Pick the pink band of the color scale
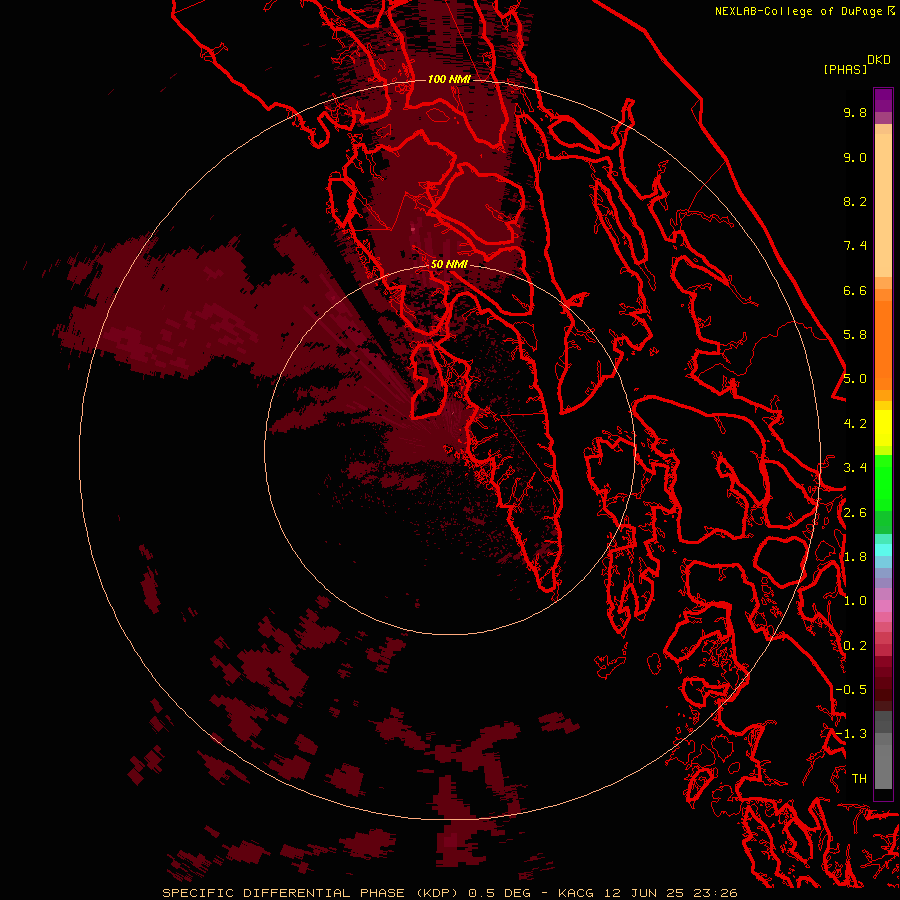Viewport: 900px width, 900px height. click(883, 606)
